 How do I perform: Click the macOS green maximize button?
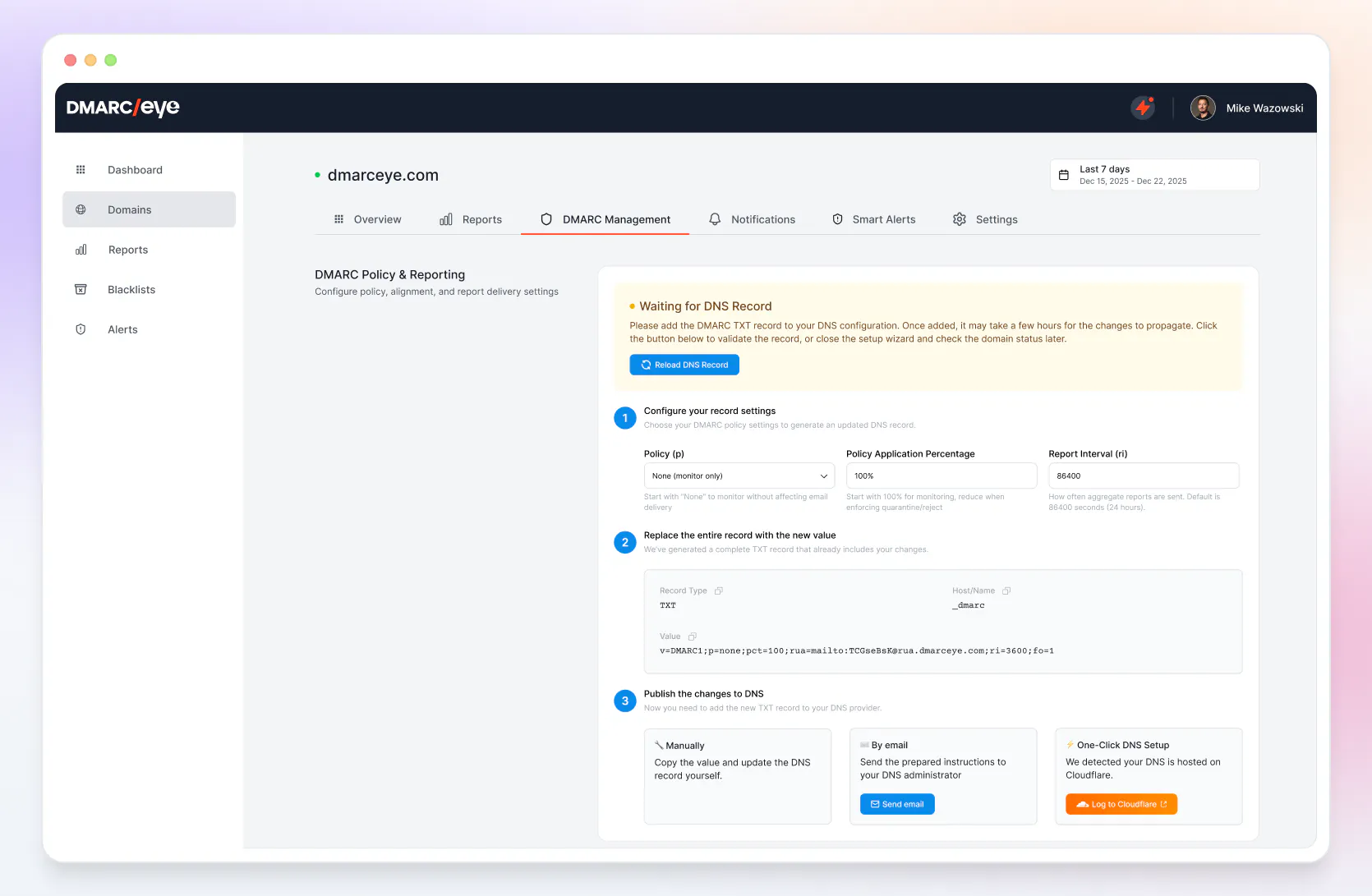(111, 60)
